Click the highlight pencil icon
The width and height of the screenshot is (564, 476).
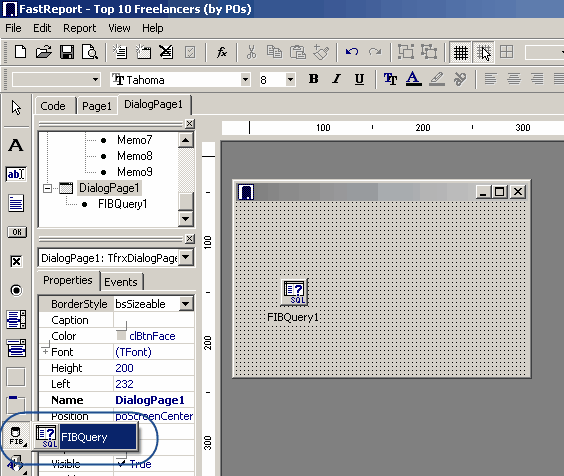(437, 79)
